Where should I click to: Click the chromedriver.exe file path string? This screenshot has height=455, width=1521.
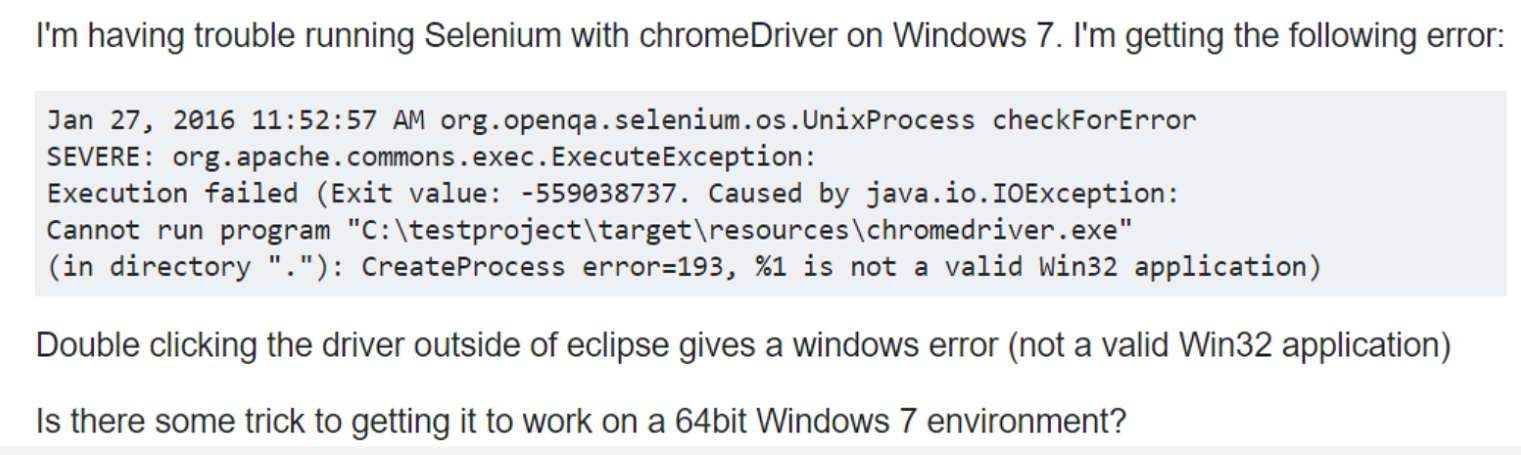(739, 230)
